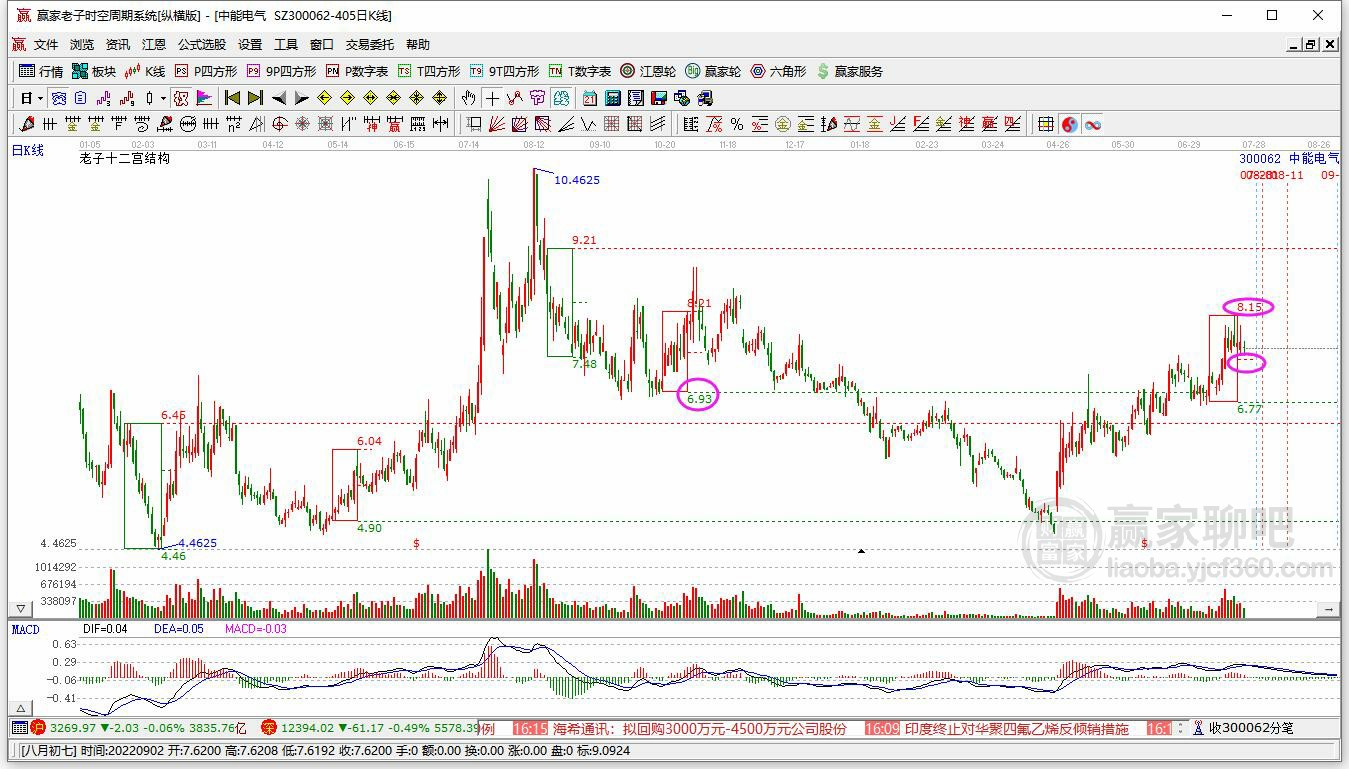The image size is (1349, 769).
Task: Click the magnifier 收300062分笔 status
Action: point(1241,729)
